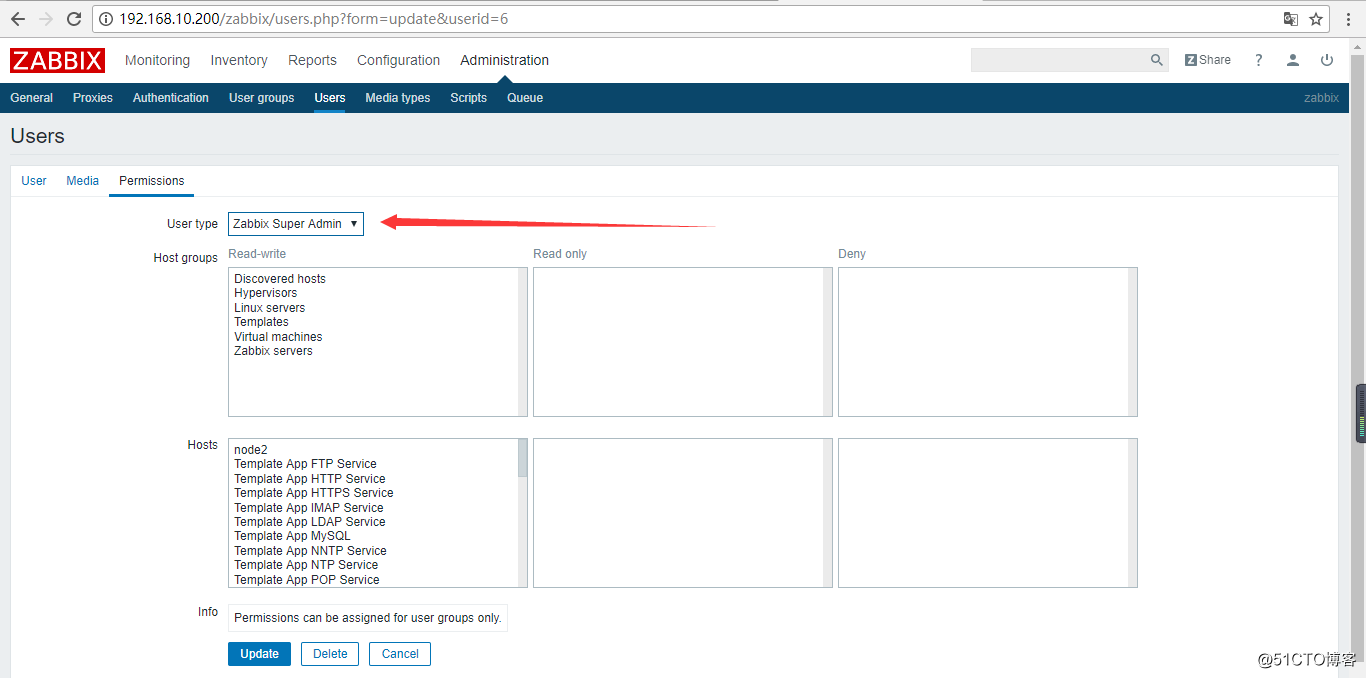Select 'Template App IMAP Service' host
The width and height of the screenshot is (1366, 678).
pyautogui.click(x=309, y=508)
